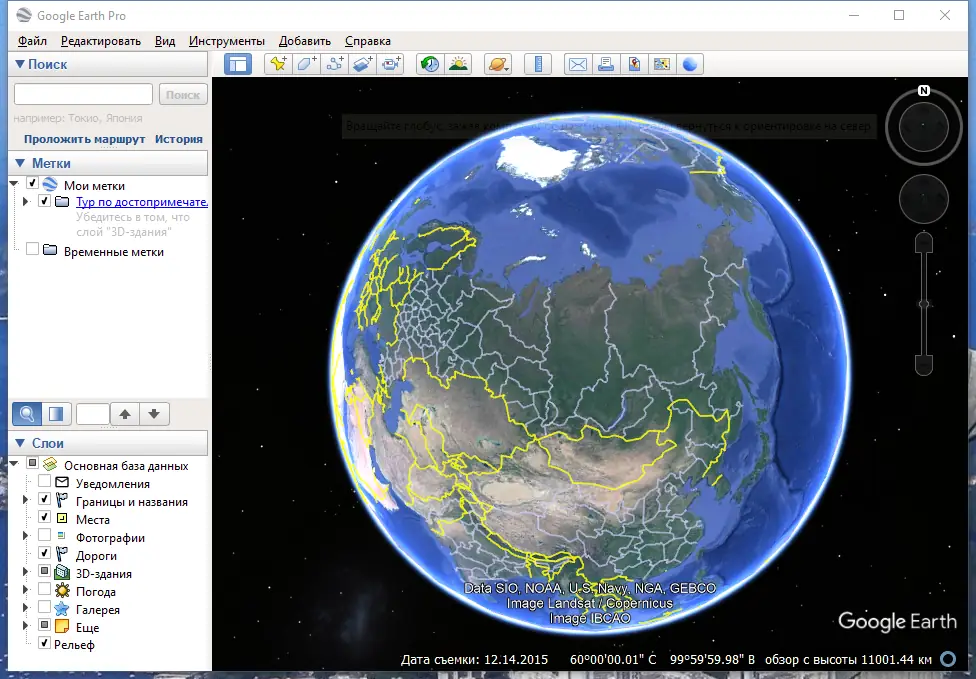976x679 pixels.
Task: Expand the 3D-здания layer entry
Action: 24,573
